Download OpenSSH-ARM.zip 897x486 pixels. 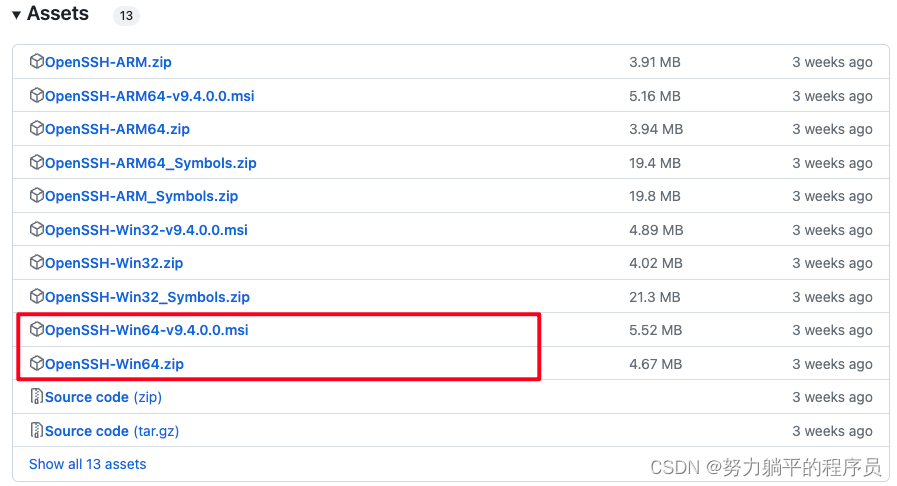108,62
